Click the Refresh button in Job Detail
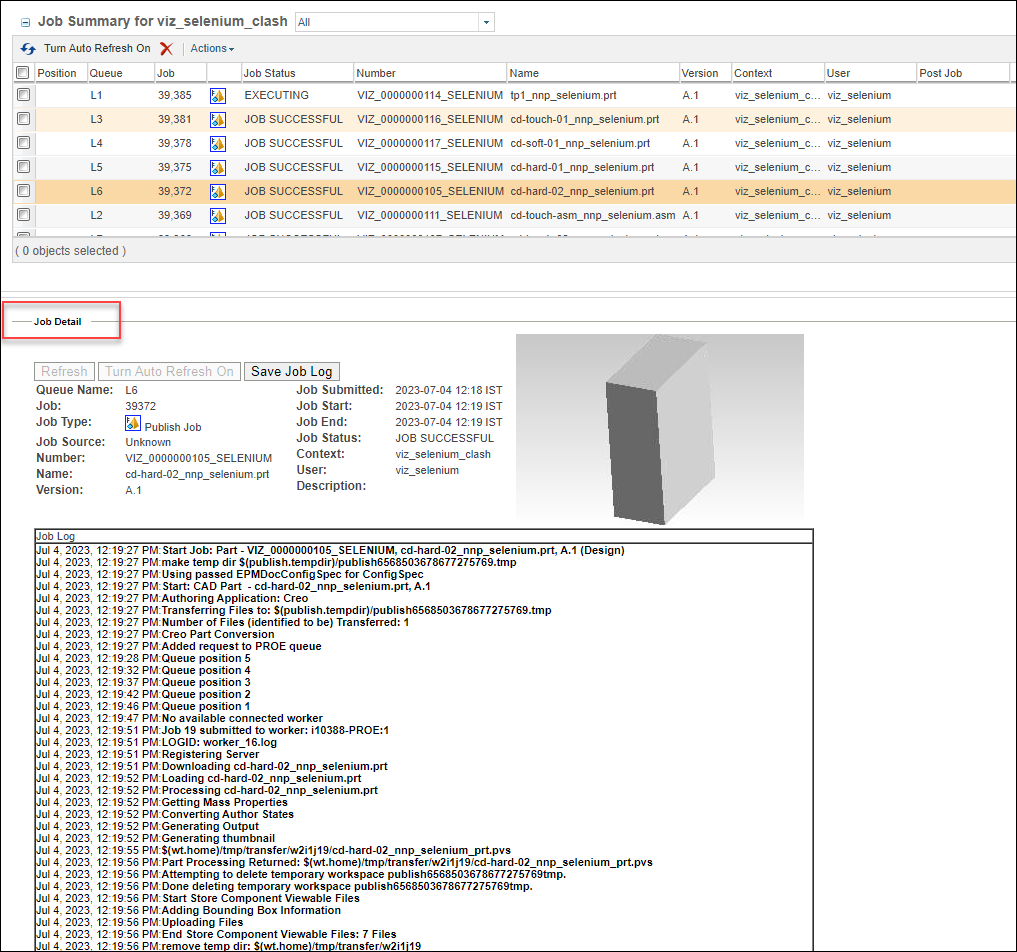 [64, 372]
